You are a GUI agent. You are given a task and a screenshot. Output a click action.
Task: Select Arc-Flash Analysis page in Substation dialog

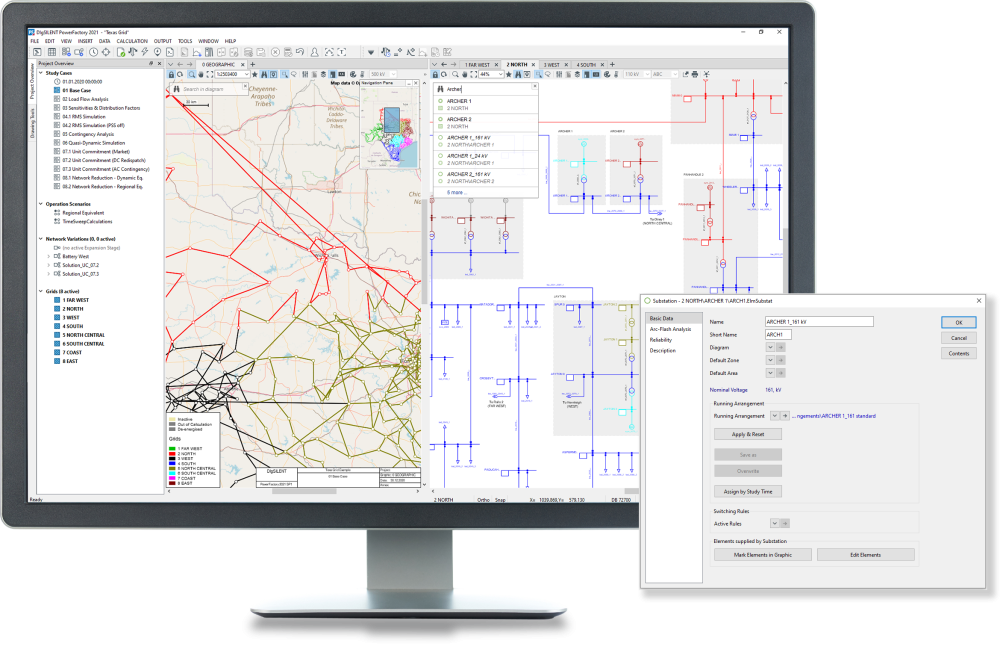(x=670, y=329)
